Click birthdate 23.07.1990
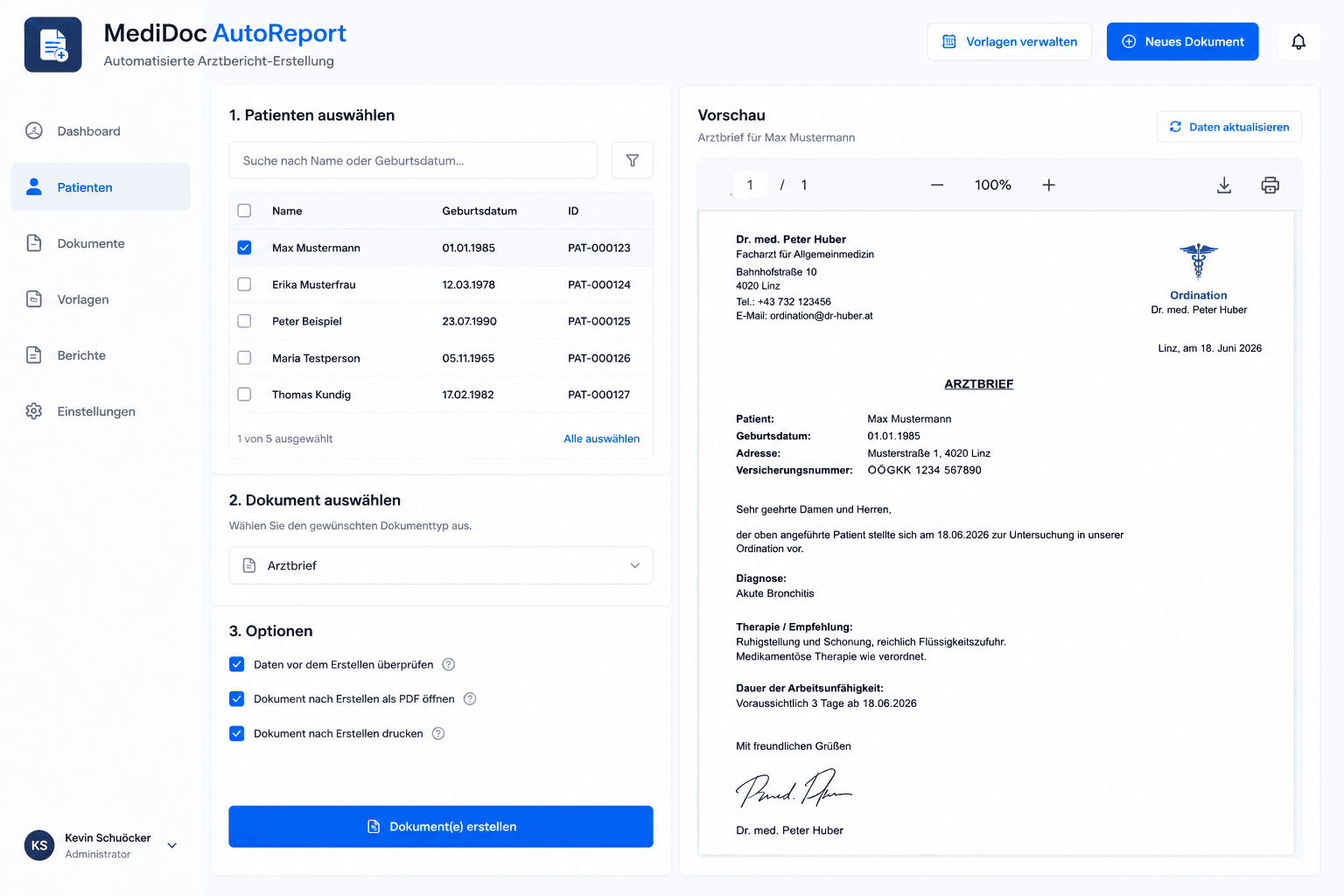This screenshot has width=1344, height=896. pyautogui.click(x=469, y=321)
